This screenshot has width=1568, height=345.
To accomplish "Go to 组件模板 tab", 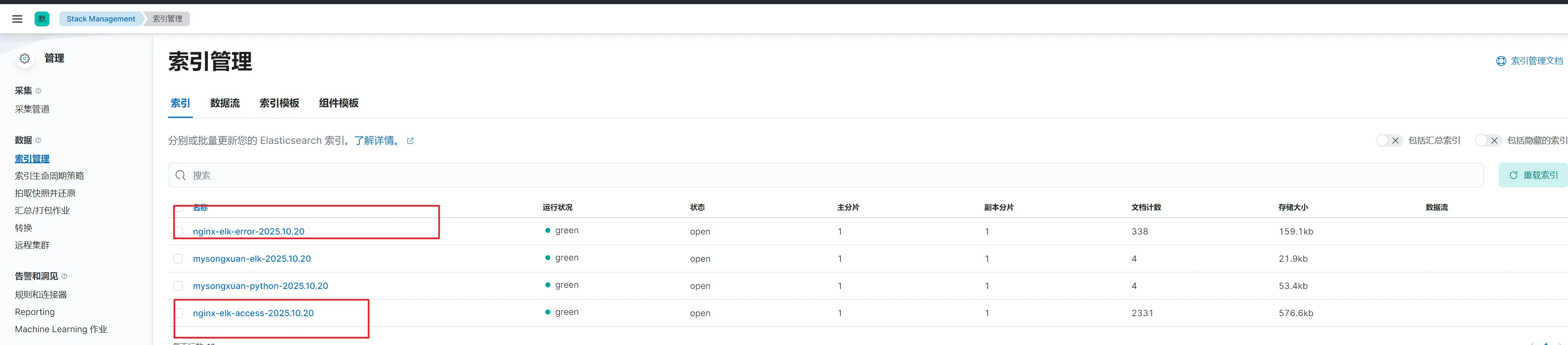I will pos(338,103).
